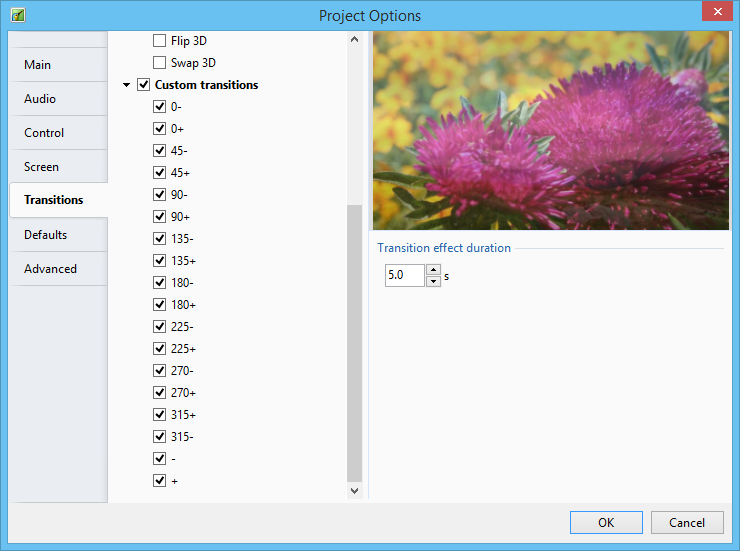Screen dimensions: 740x551
Task: Click the Project Options app icon in title bar
Action: [17, 15]
